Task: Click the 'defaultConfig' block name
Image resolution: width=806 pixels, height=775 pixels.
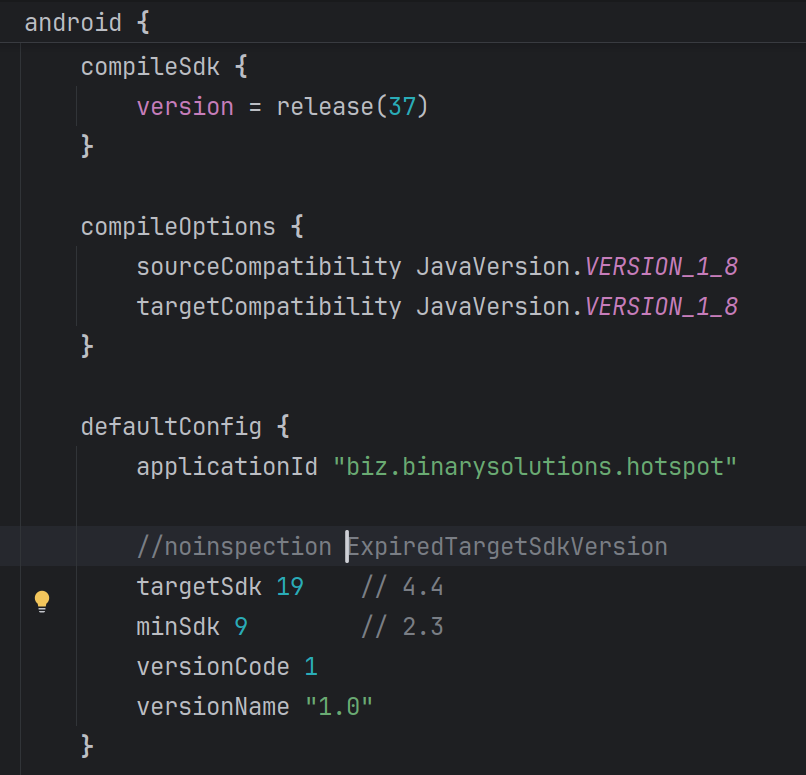Action: [x=171, y=427]
